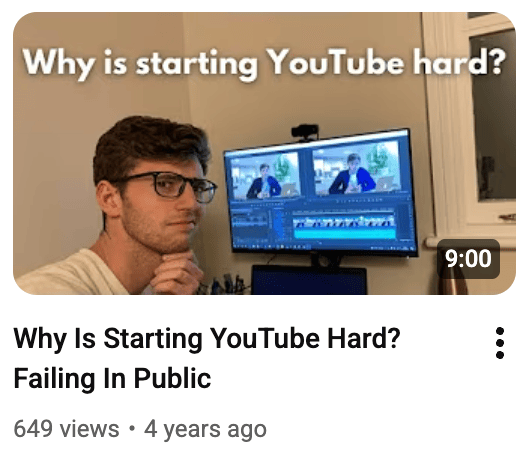Click the 'Failing In Public' title line
Image resolution: width=528 pixels, height=462 pixels.
(x=112, y=378)
